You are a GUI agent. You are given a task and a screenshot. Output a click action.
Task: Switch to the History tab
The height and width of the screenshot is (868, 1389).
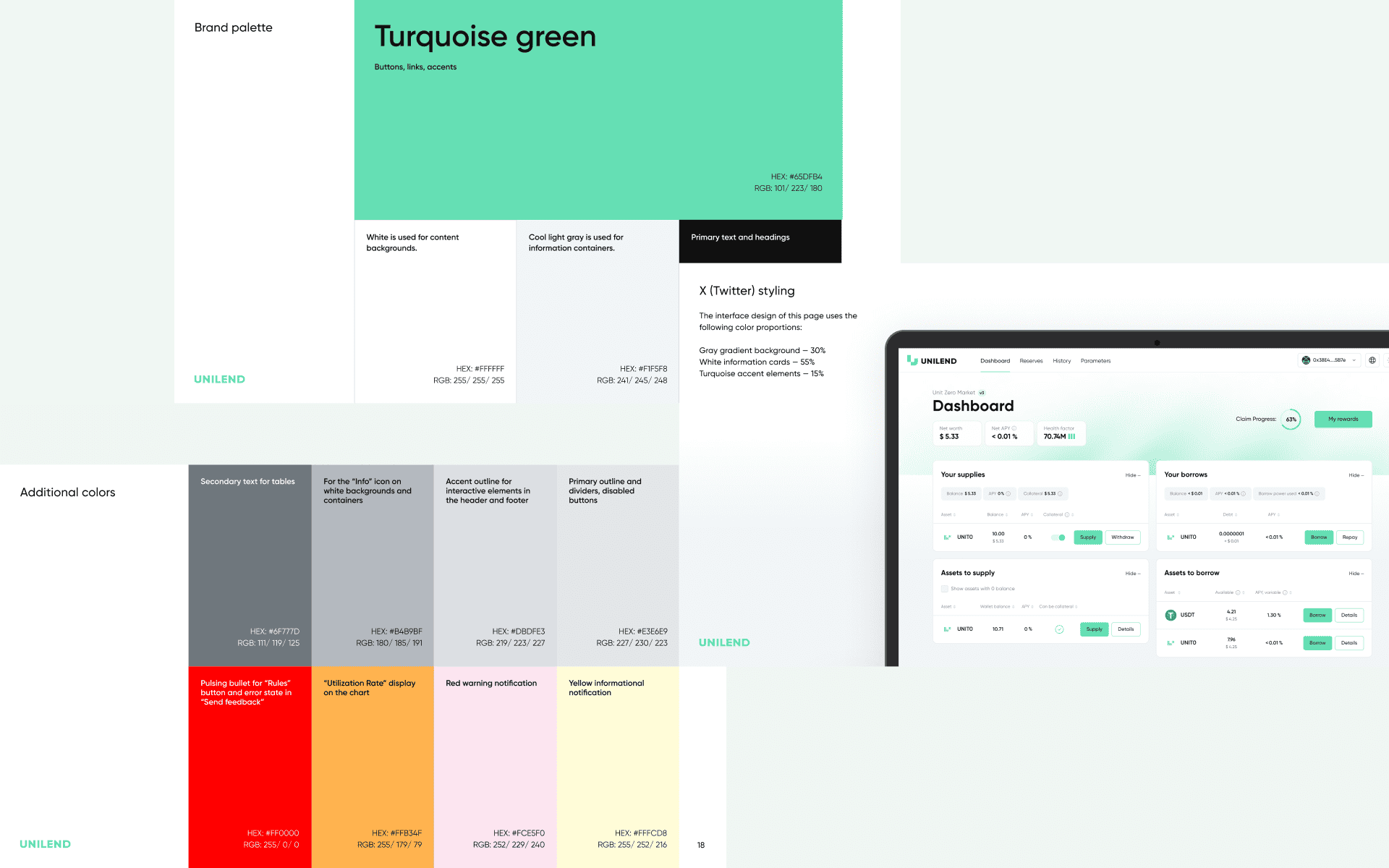[1061, 361]
